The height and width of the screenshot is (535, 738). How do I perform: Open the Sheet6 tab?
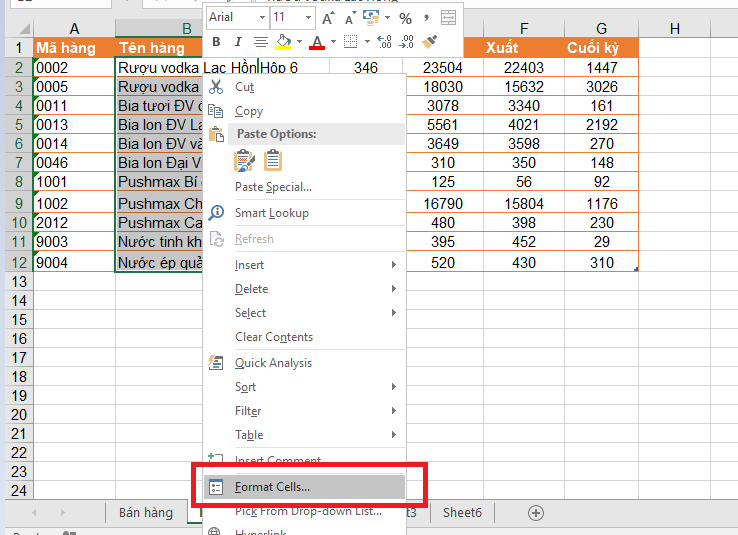point(462,512)
